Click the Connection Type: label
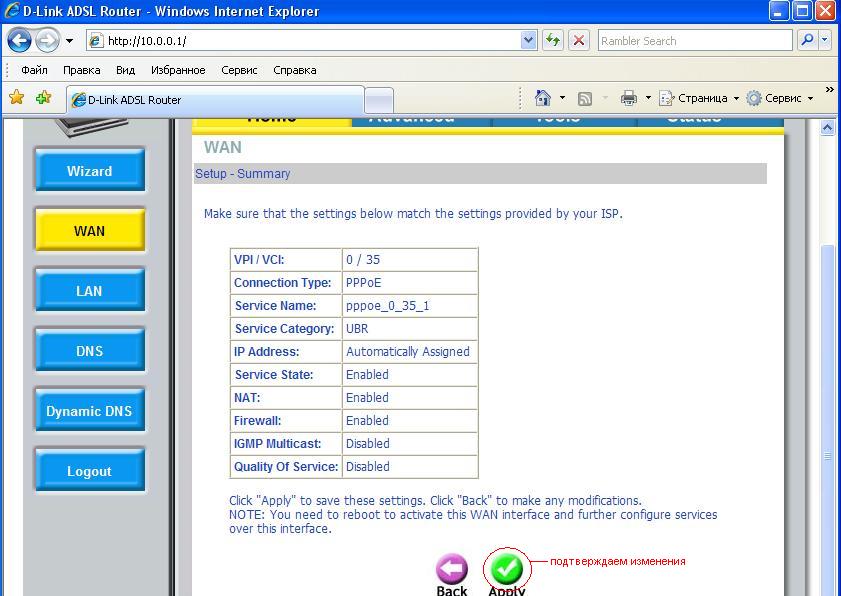The image size is (841, 596). point(283,283)
